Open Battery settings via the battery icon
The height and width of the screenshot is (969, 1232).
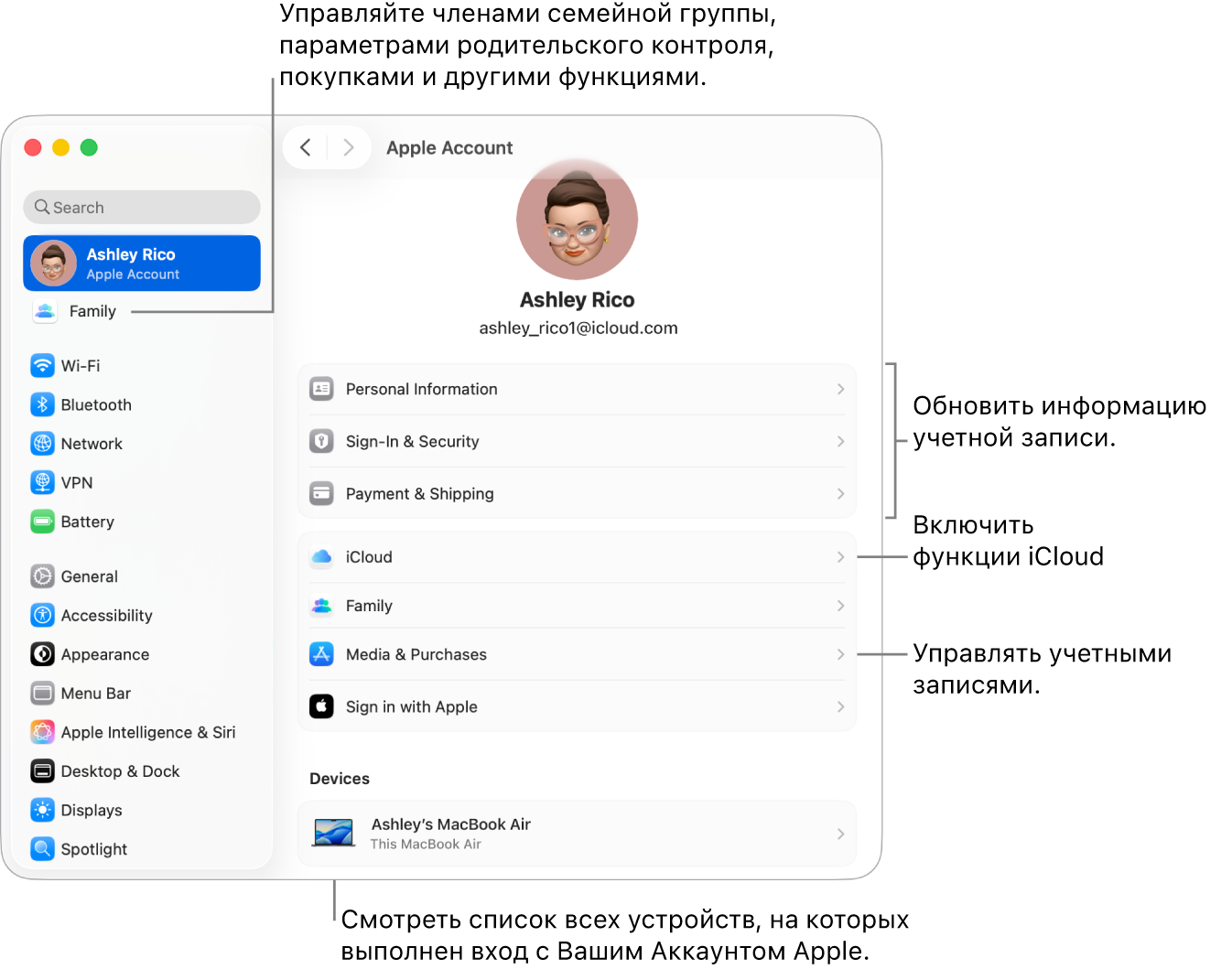(42, 522)
